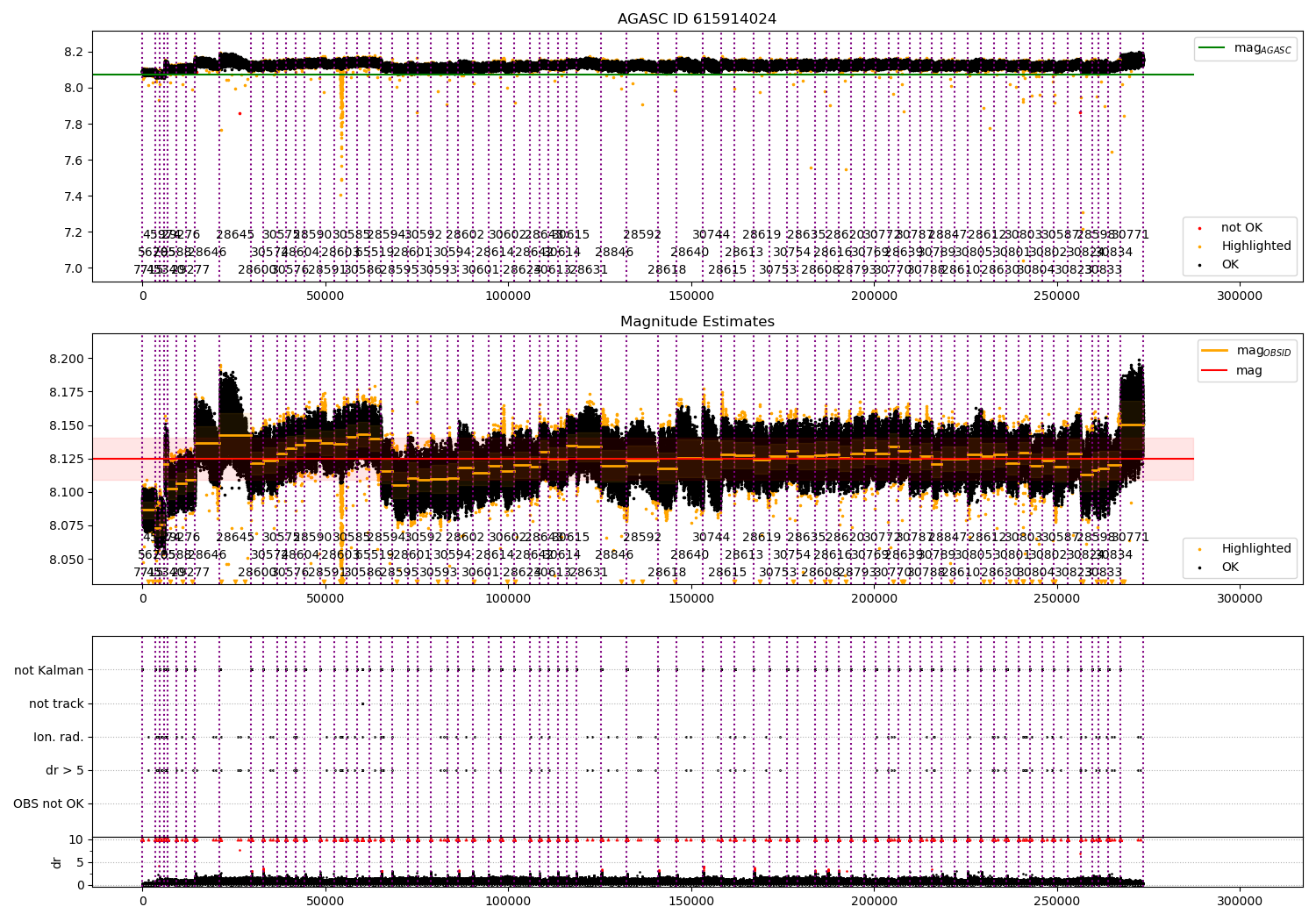Click the 8.175 y-tick in middle plot
The width and height of the screenshot is (1316, 921).
point(67,392)
